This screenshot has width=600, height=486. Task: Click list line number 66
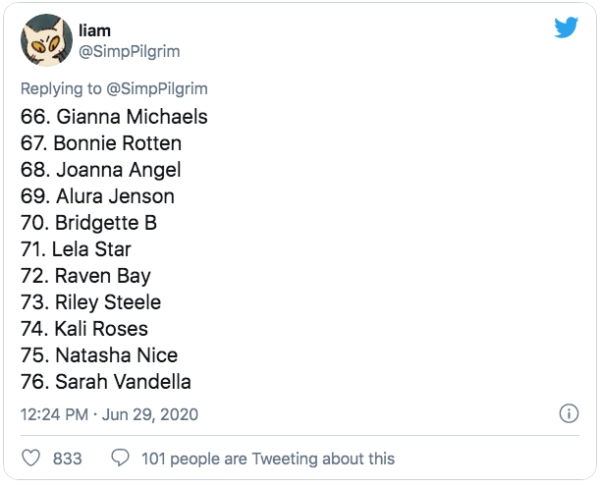click(113, 117)
